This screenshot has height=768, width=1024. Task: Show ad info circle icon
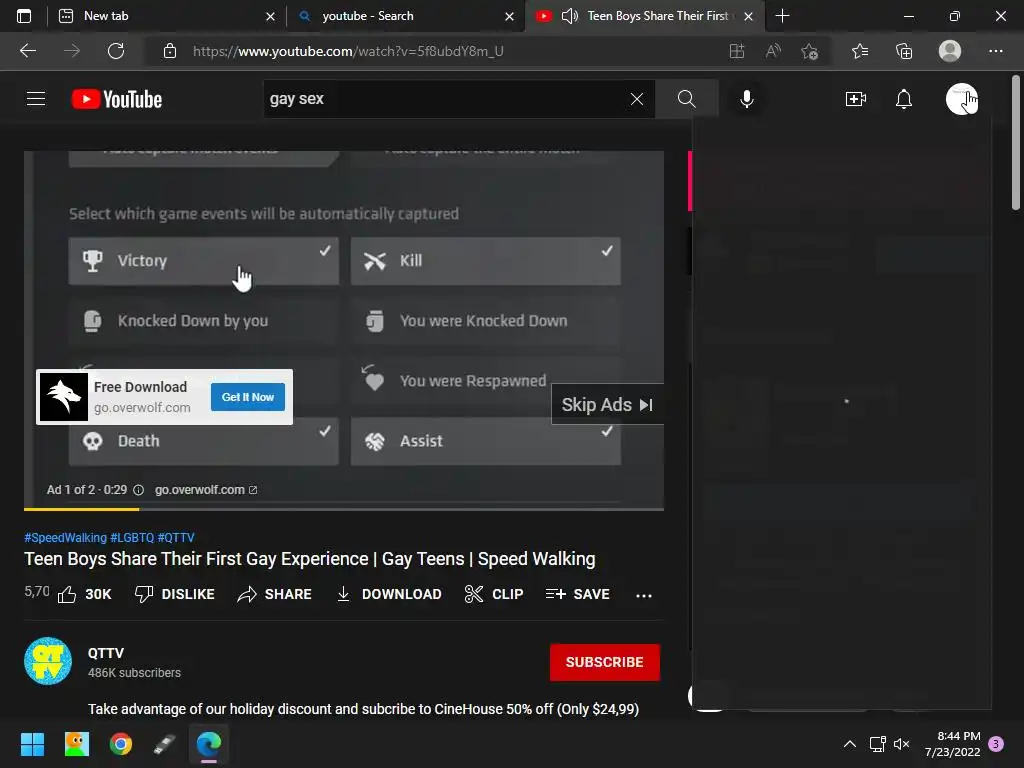click(x=138, y=490)
